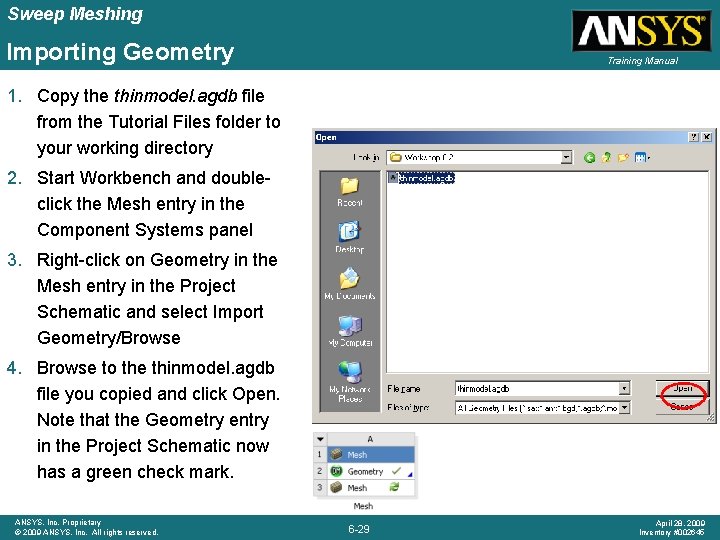Image resolution: width=720 pixels, height=540 pixels.
Task: Click the Open button
Action: tap(682, 388)
